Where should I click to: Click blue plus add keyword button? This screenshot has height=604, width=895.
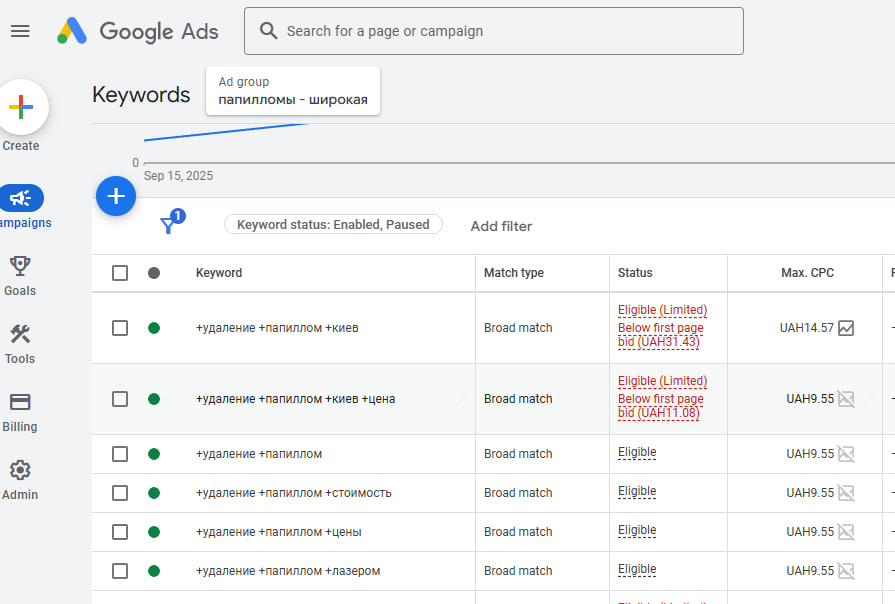pyautogui.click(x=115, y=195)
